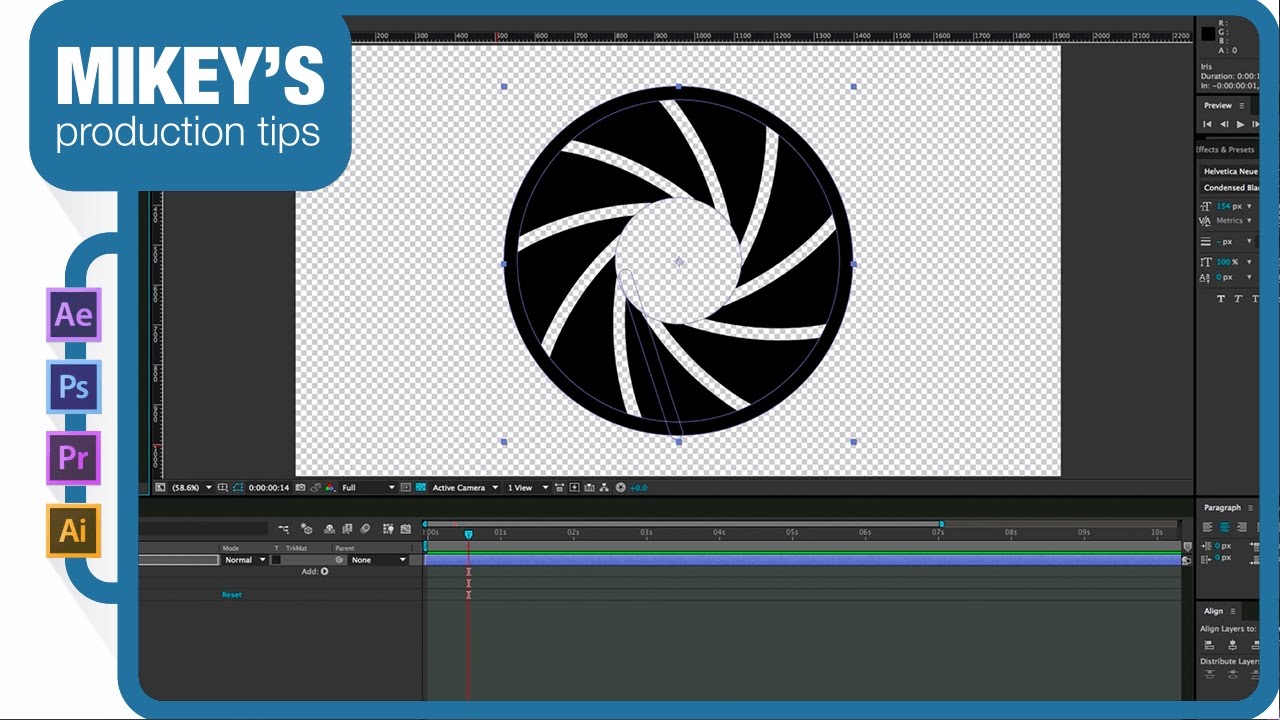Click the Faux Bold T button
This screenshot has width=1280, height=720.
tap(1221, 299)
